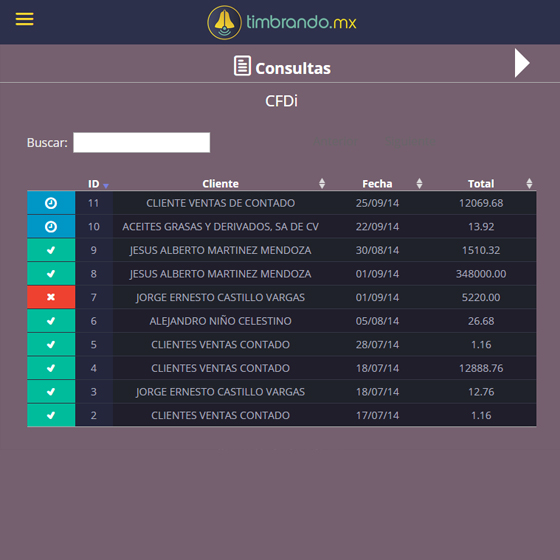560x560 pixels.
Task: Click the clock status icon for ID 10
Action: 51,226
